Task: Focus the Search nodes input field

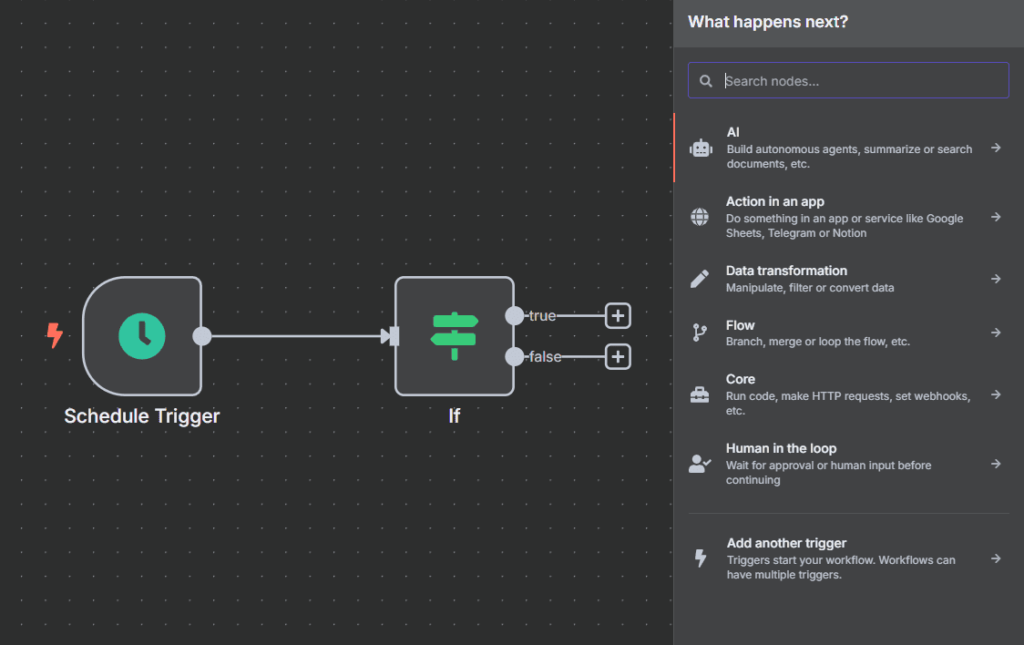Action: [x=848, y=80]
